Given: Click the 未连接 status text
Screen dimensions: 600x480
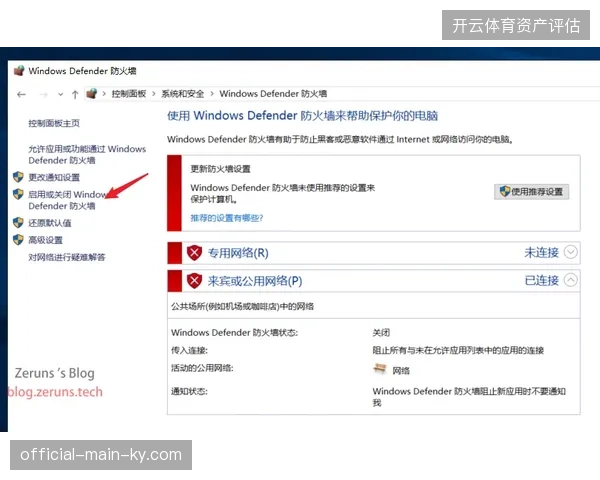Looking at the screenshot, I should coord(541,253).
